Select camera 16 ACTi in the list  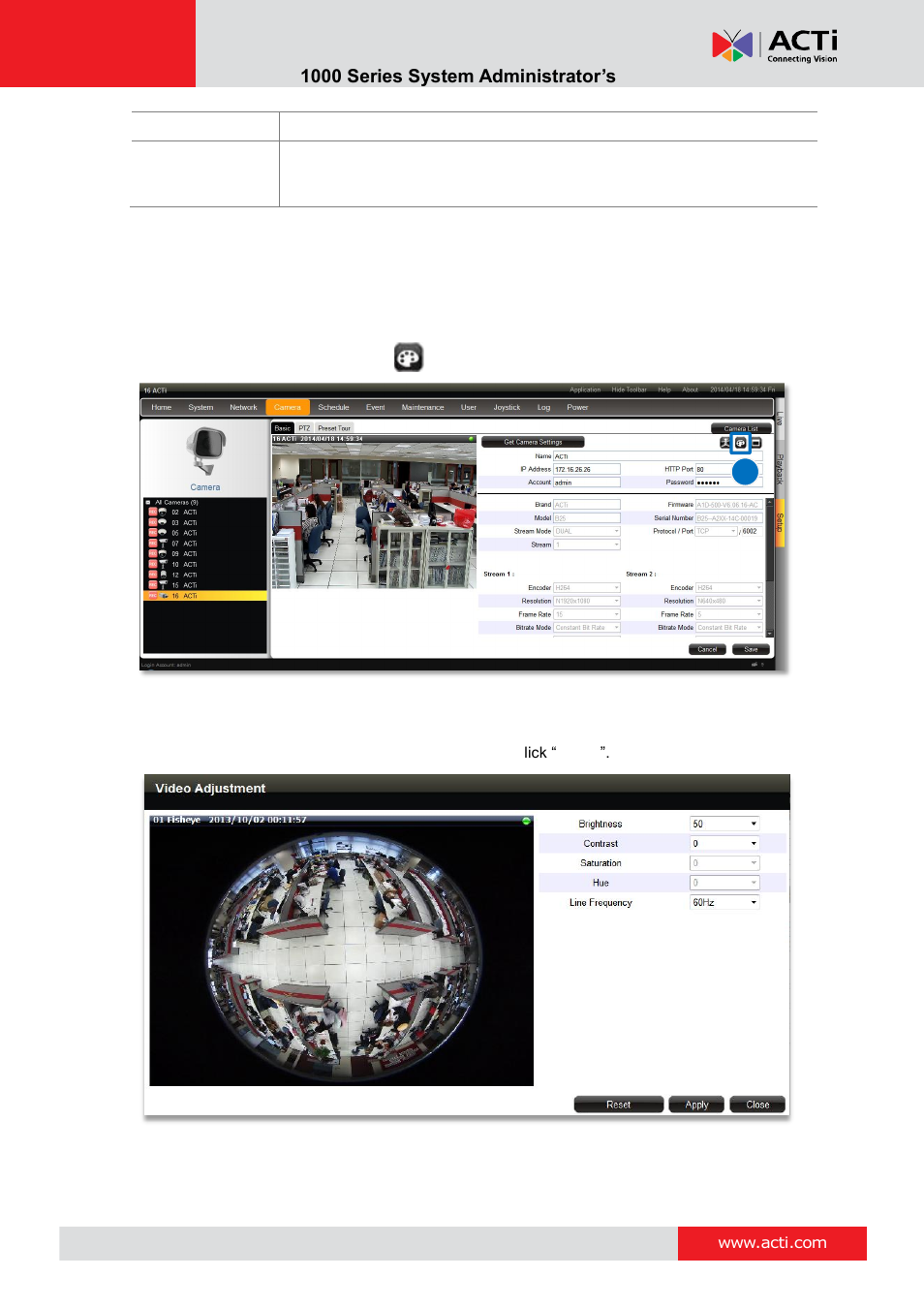point(205,596)
